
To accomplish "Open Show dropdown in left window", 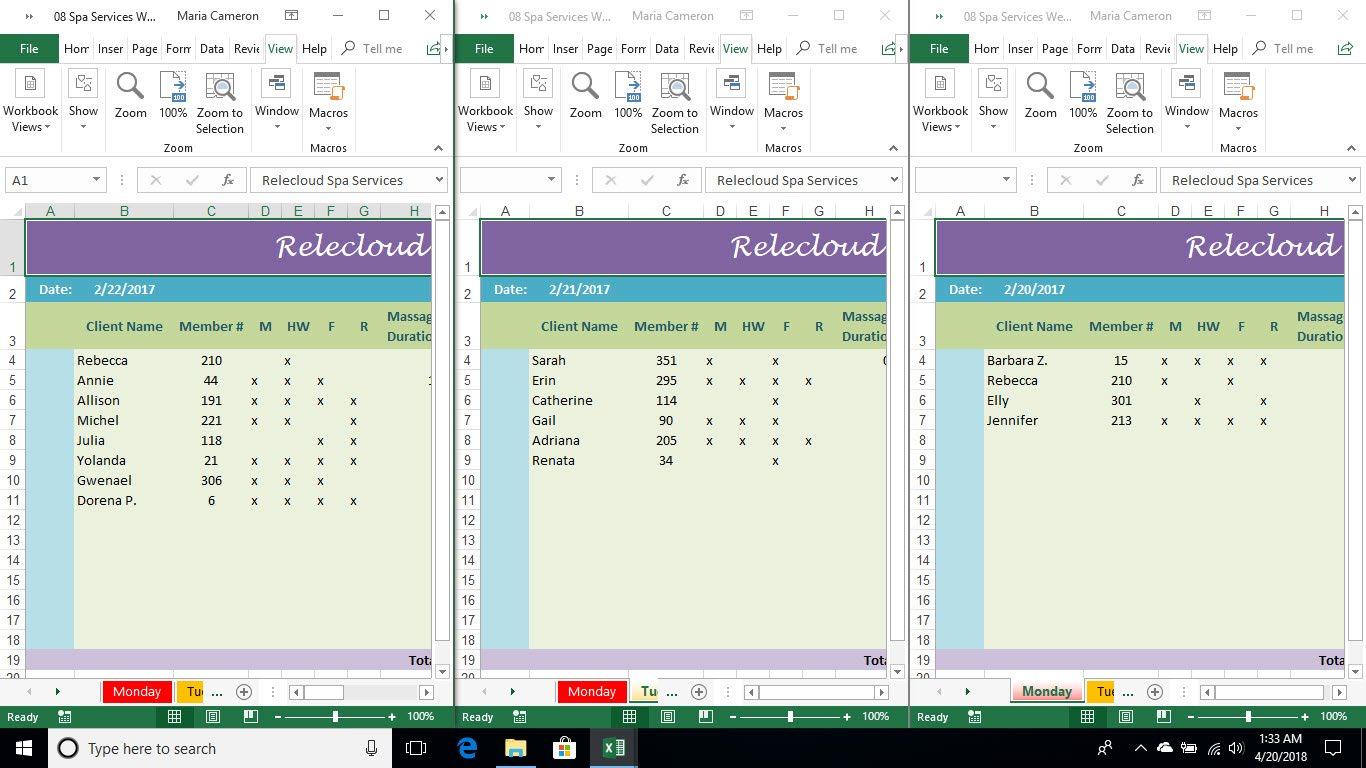I will [x=83, y=102].
